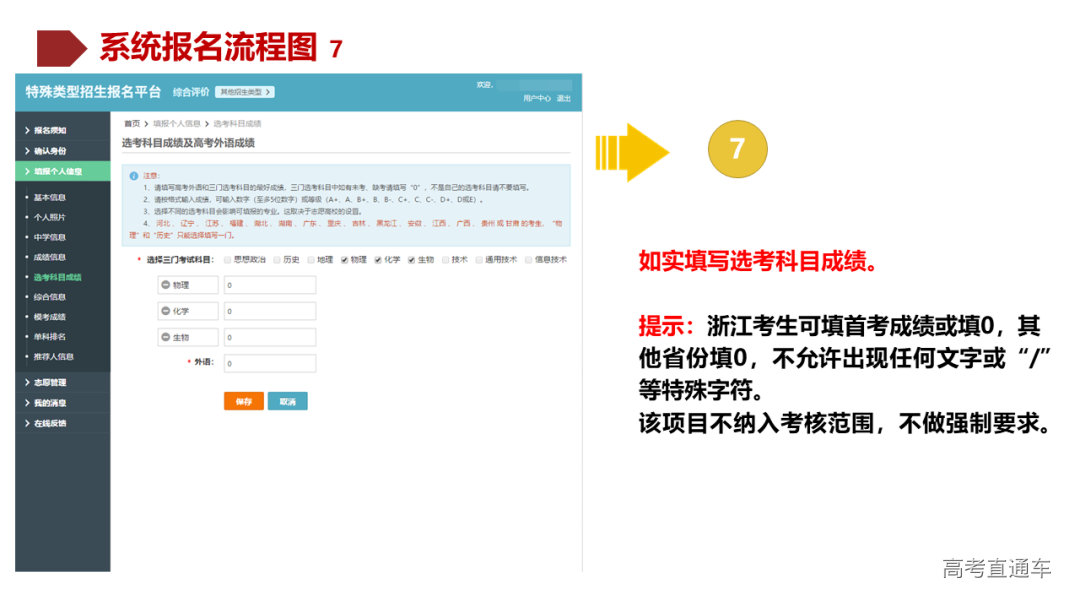
Task: Click the 外语 score input field
Action: pos(269,364)
